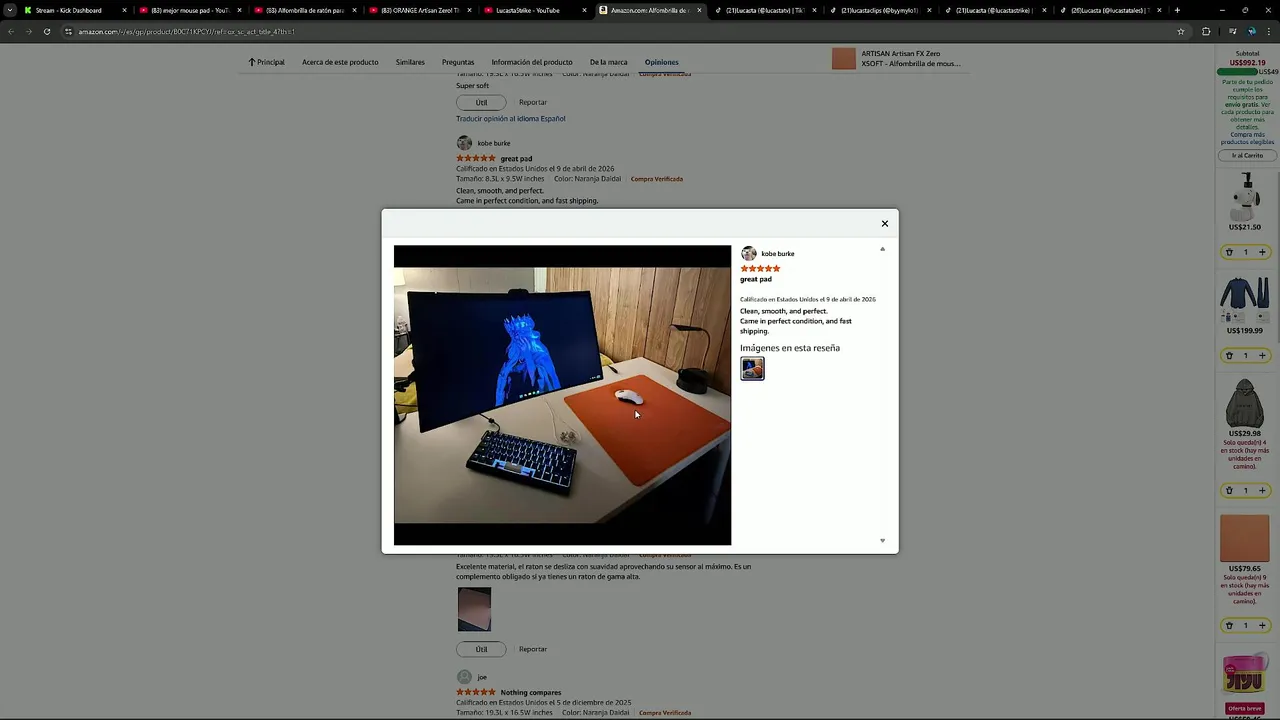
Task: Switch to ORANGE Artisan Zero YouTube tab
Action: [420, 10]
